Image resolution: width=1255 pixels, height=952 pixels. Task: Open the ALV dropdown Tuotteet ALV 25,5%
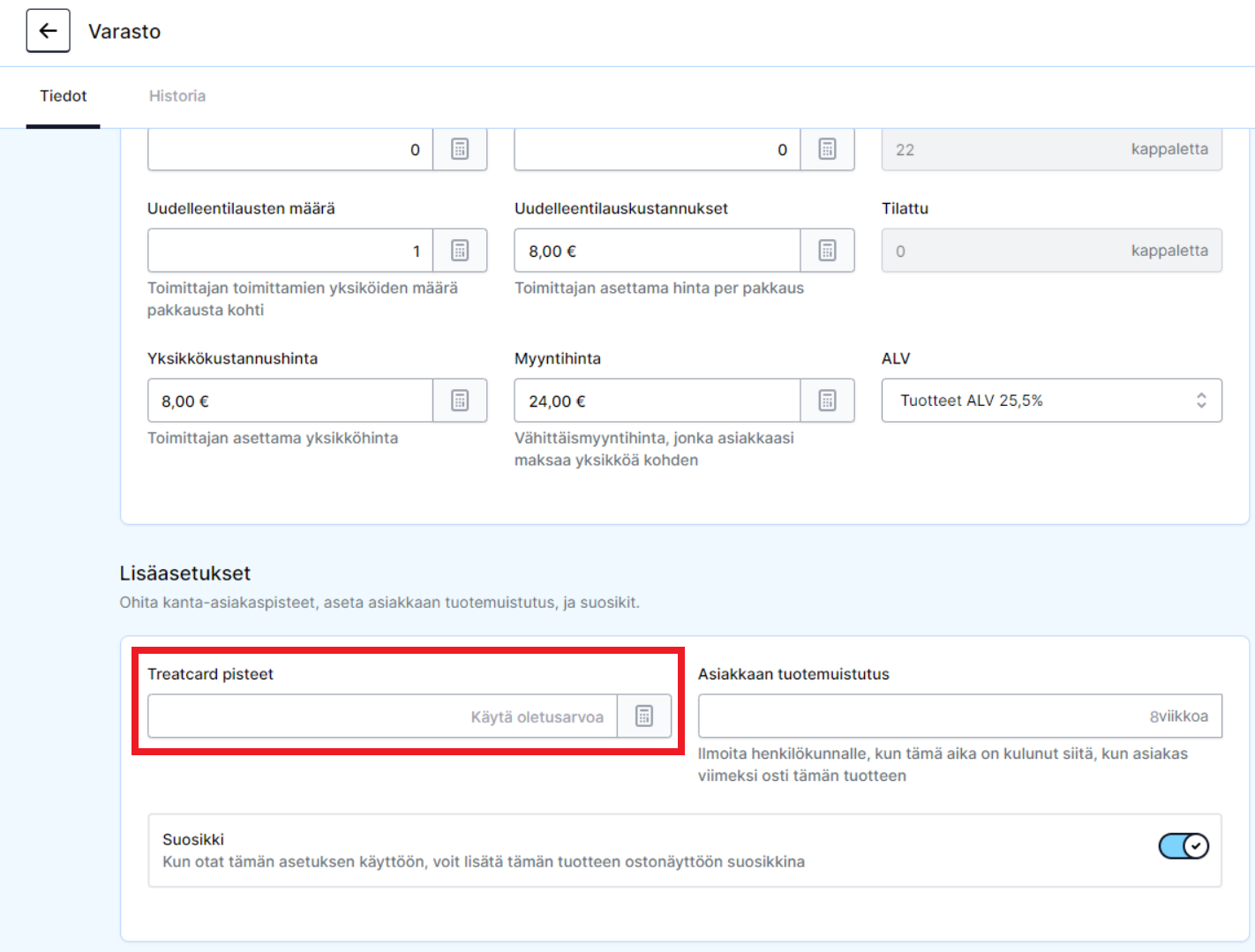point(1051,401)
